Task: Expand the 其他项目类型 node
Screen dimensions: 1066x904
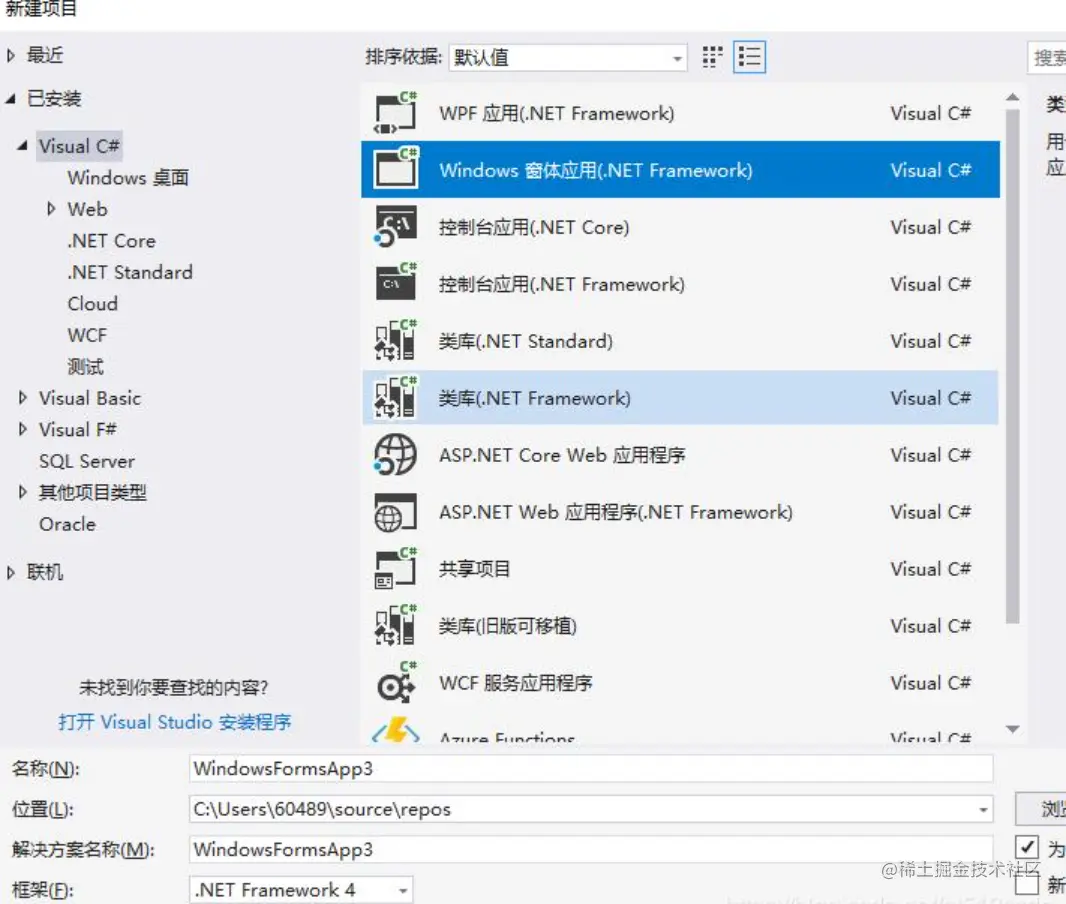Action: pyautogui.click(x=22, y=492)
